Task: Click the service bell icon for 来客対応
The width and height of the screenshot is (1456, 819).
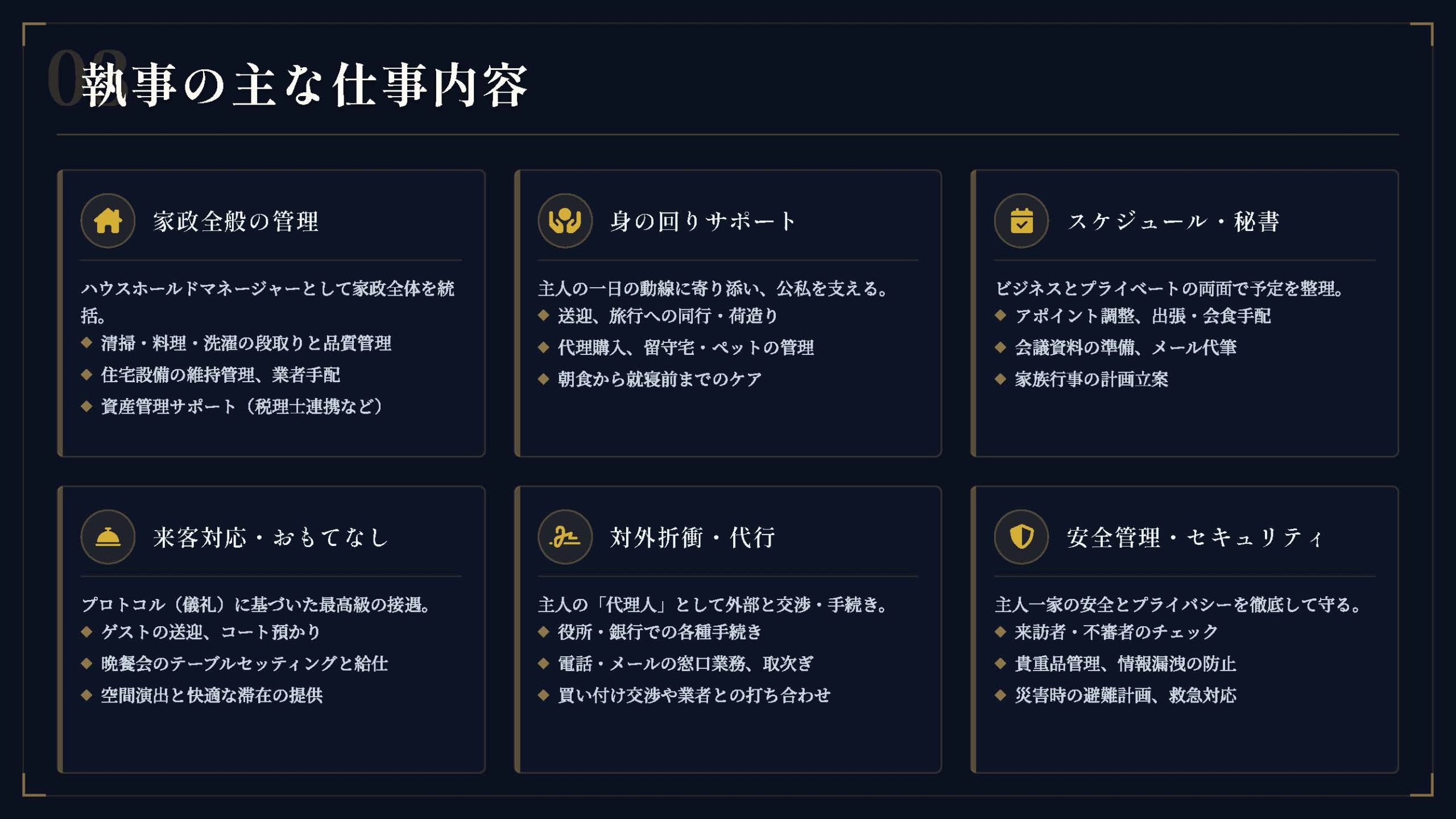Action: pyautogui.click(x=107, y=537)
